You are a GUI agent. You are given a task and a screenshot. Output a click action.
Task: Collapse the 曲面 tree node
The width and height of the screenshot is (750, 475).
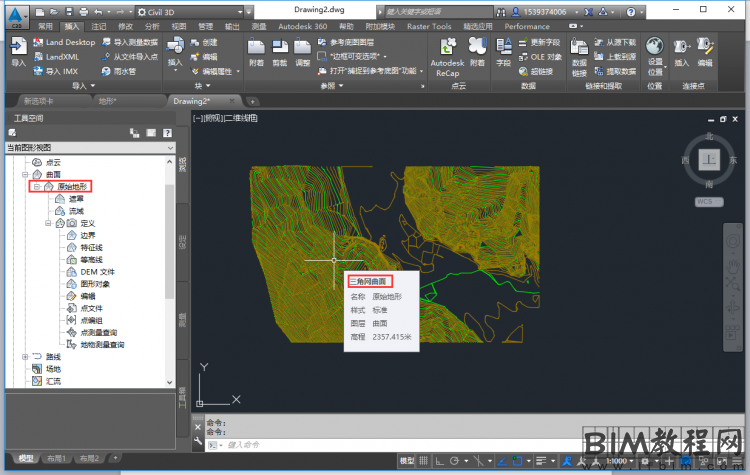coord(25,175)
